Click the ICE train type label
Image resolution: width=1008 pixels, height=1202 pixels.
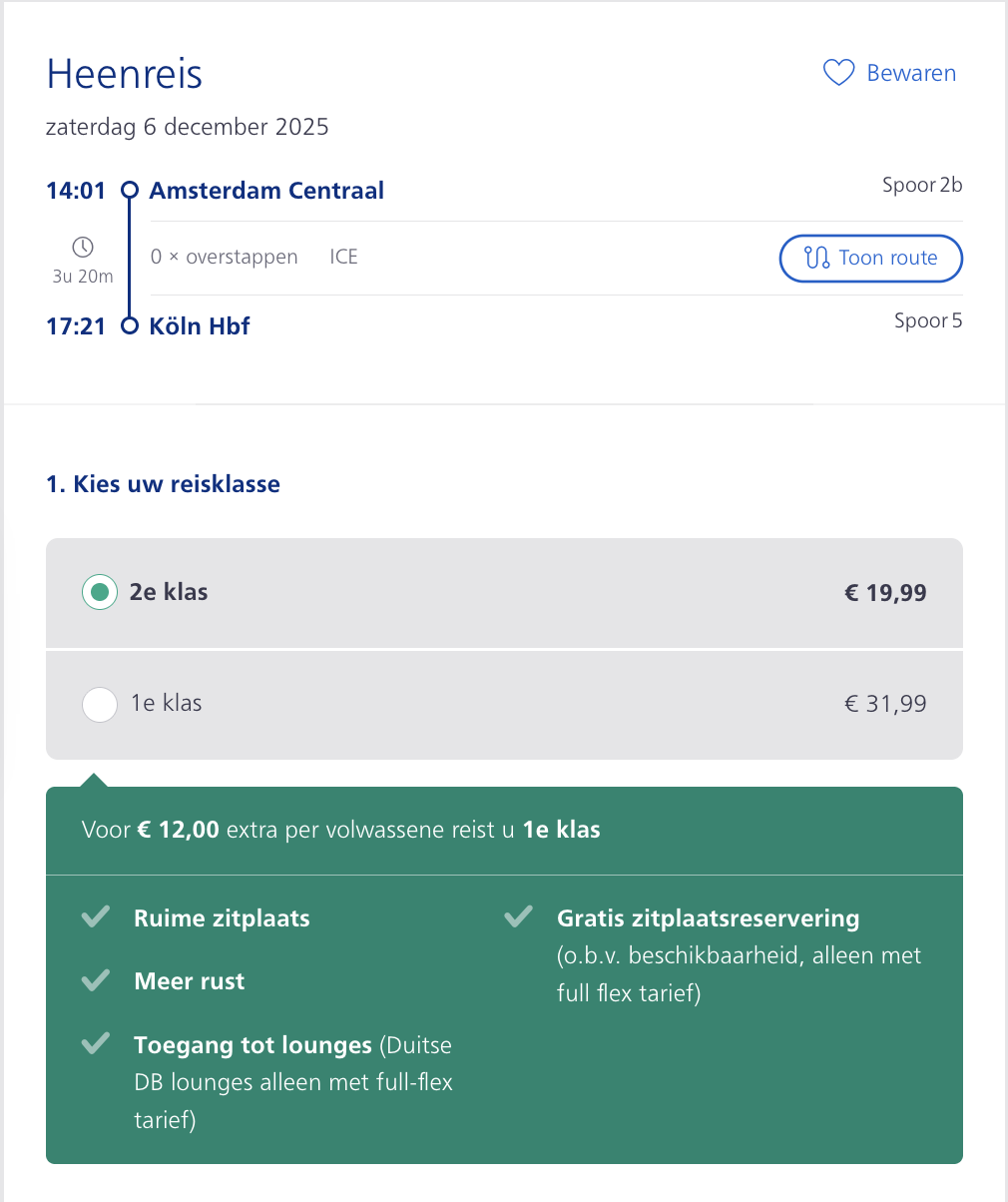[343, 257]
